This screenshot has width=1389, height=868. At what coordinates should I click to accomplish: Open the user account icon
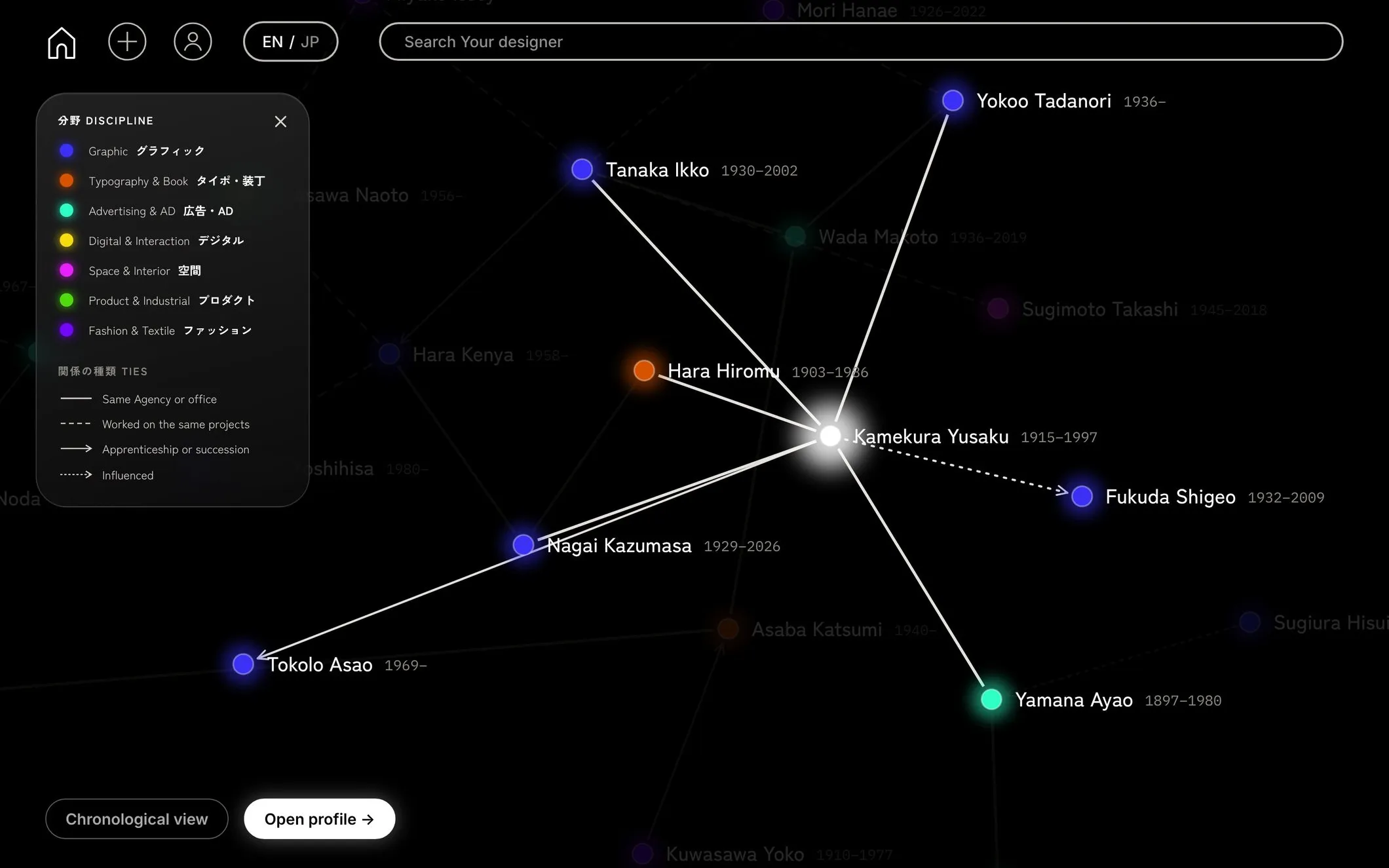(x=193, y=42)
